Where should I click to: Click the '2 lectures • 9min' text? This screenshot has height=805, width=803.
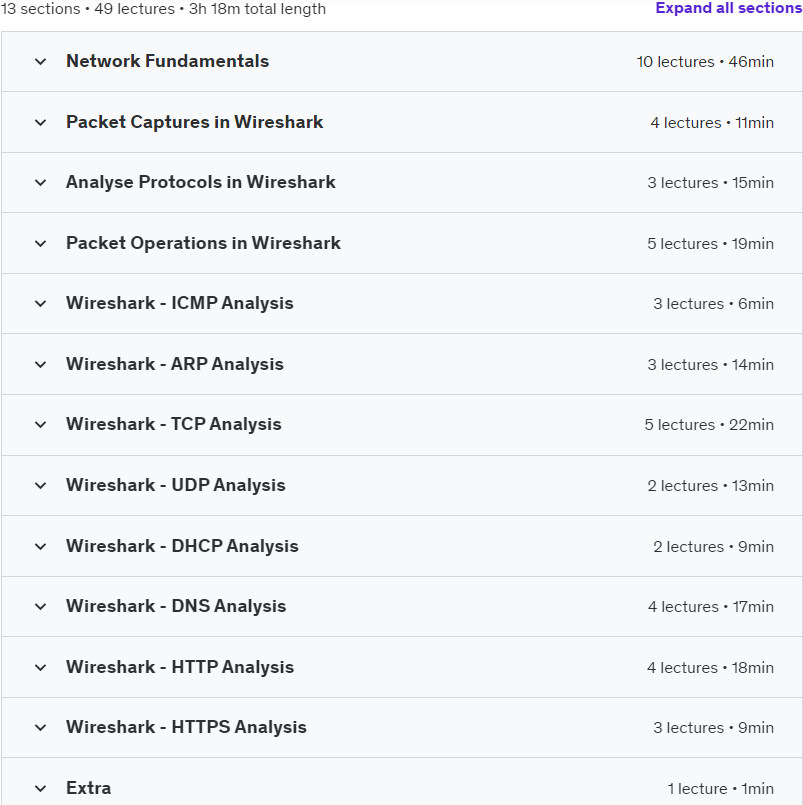(x=713, y=546)
